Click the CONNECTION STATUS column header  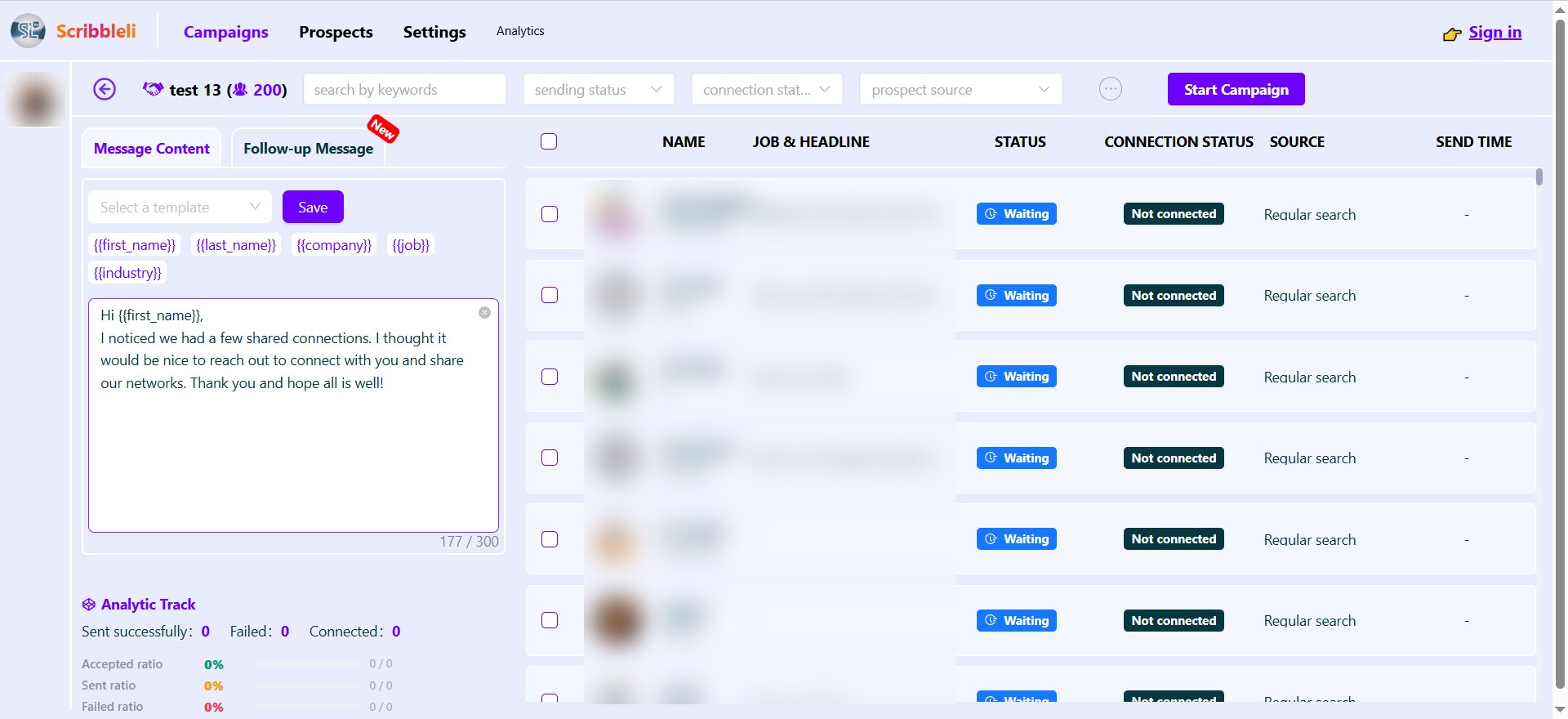tap(1178, 141)
